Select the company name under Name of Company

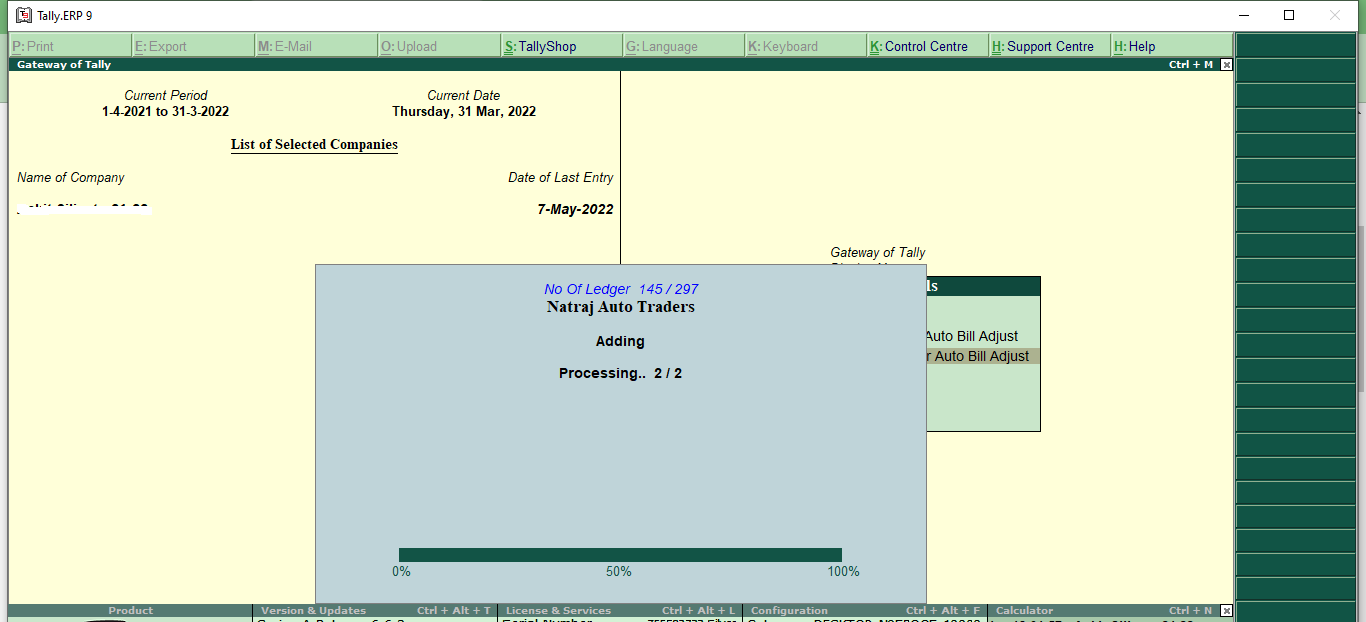[83, 208]
